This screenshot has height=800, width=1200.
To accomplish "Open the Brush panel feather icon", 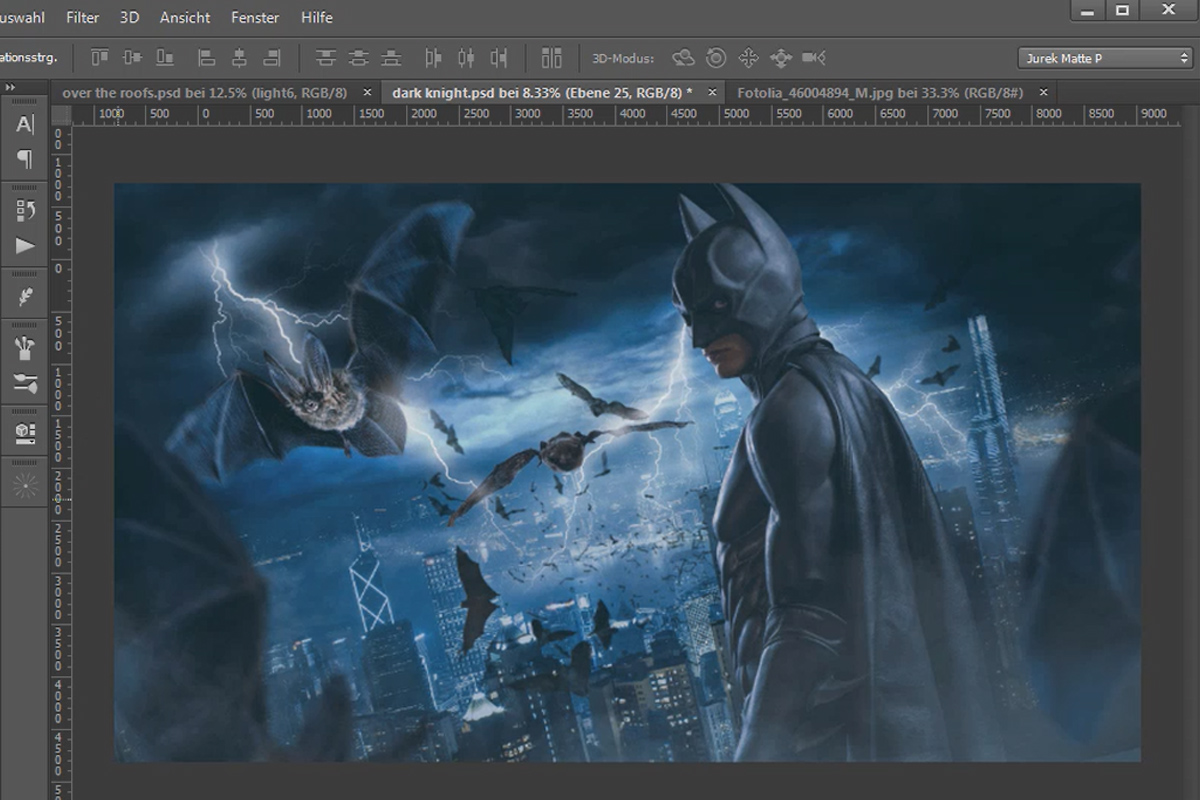I will pos(25,296).
